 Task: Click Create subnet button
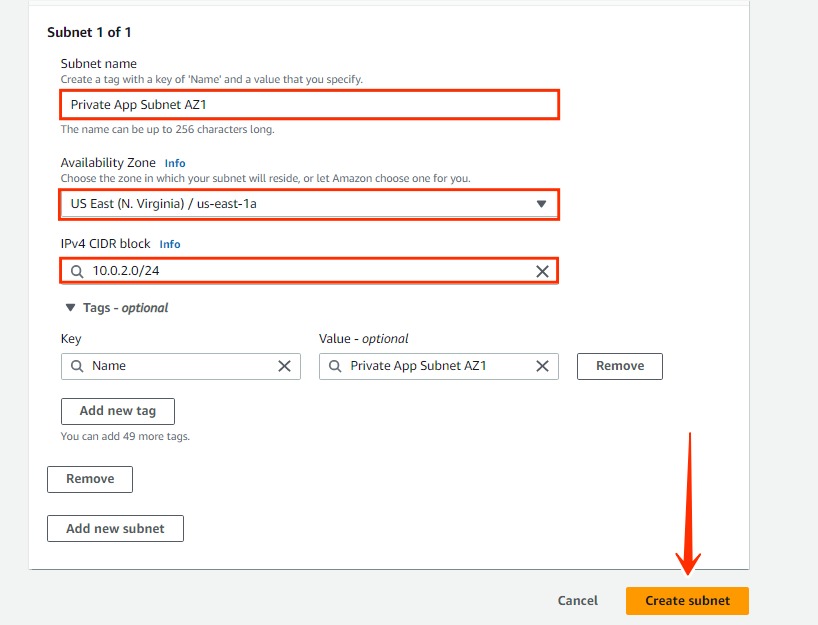(x=687, y=600)
